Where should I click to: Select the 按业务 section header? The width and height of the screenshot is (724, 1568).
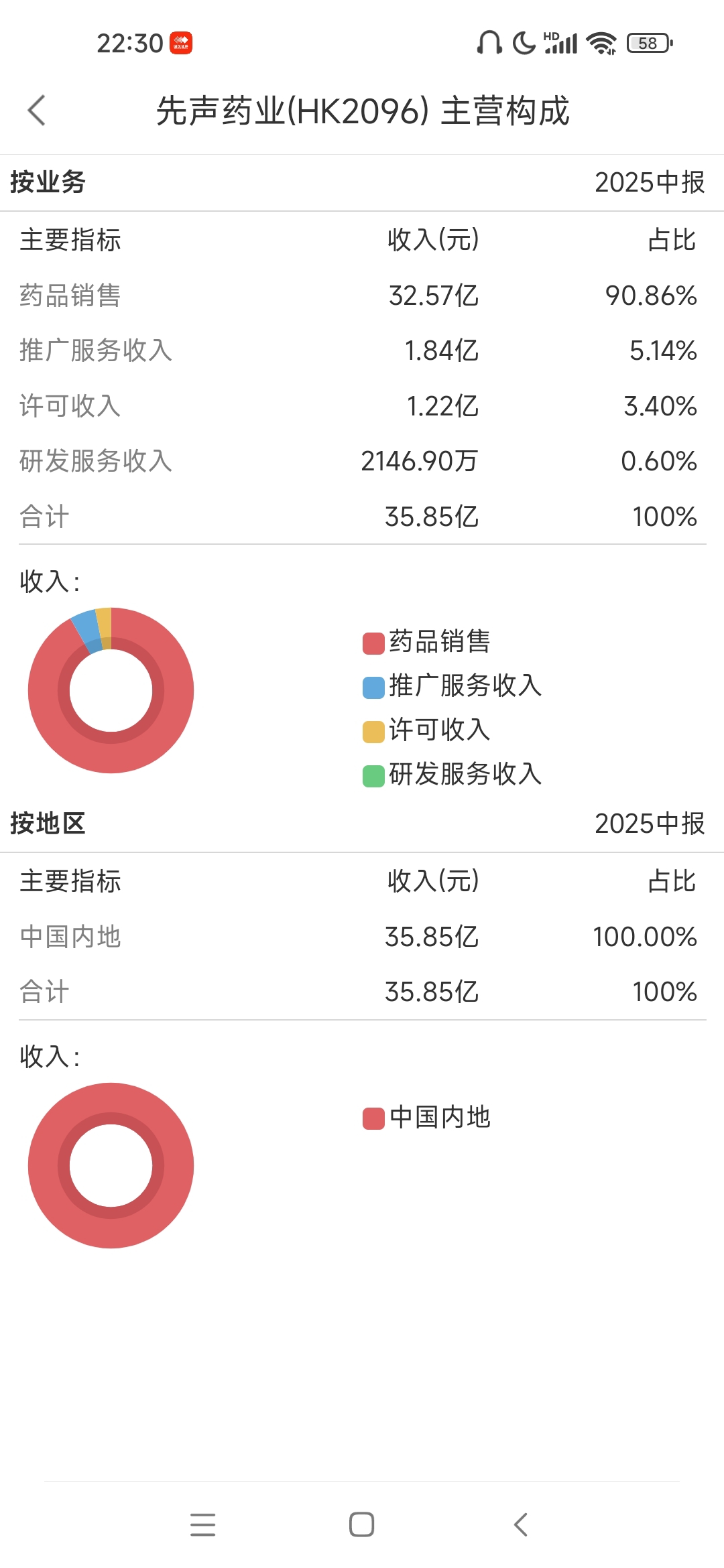pyautogui.click(x=48, y=182)
